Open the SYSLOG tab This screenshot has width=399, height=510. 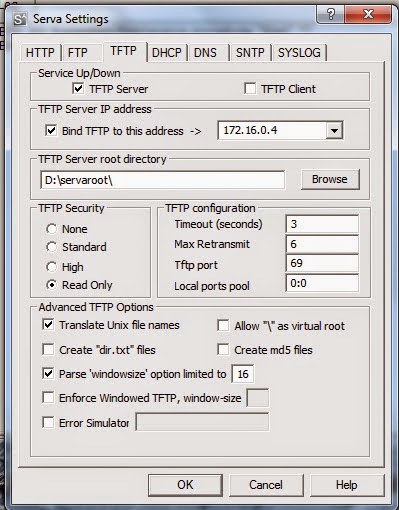point(299,53)
